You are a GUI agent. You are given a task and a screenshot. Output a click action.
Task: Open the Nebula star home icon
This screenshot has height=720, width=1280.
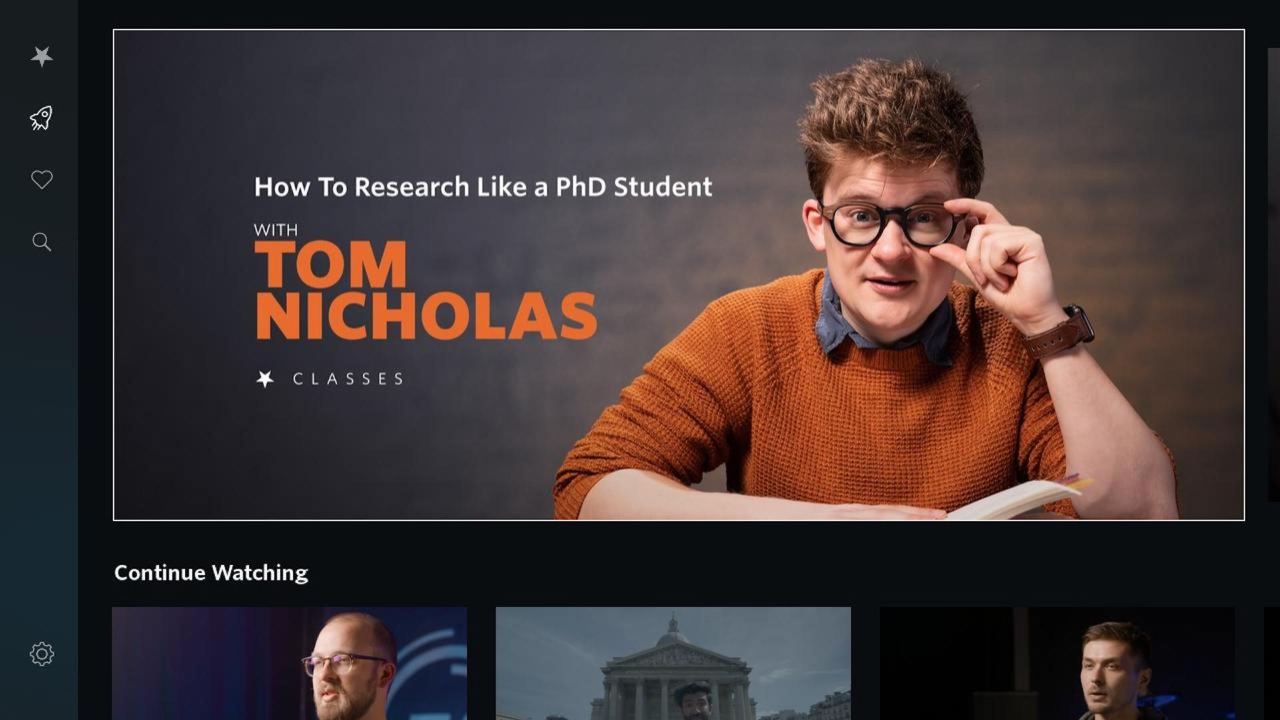click(x=41, y=57)
